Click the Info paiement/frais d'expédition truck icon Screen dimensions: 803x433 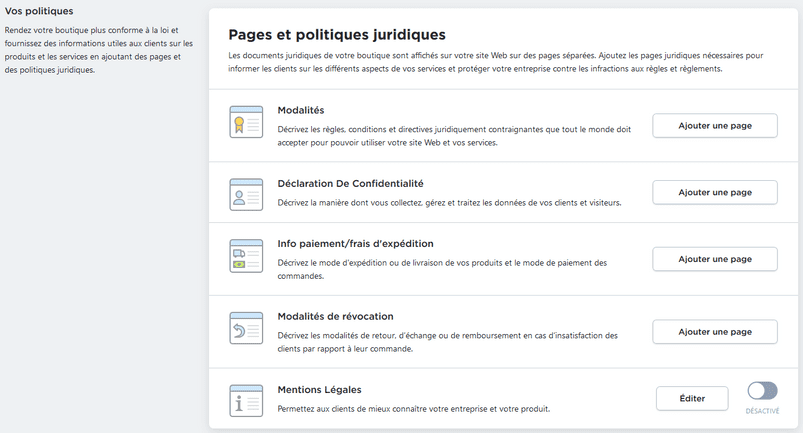pyautogui.click(x=246, y=256)
